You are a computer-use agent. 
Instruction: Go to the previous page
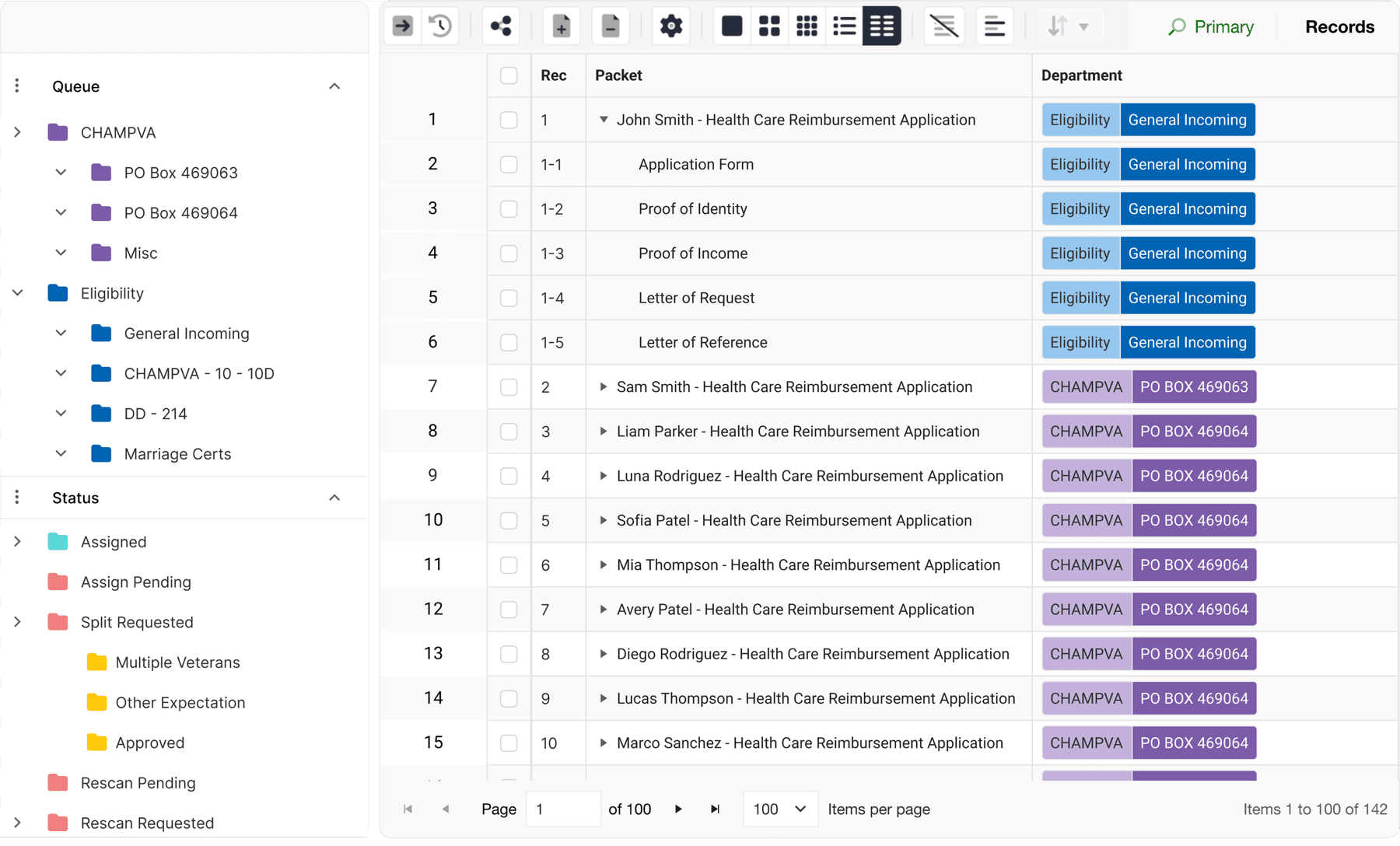point(446,809)
